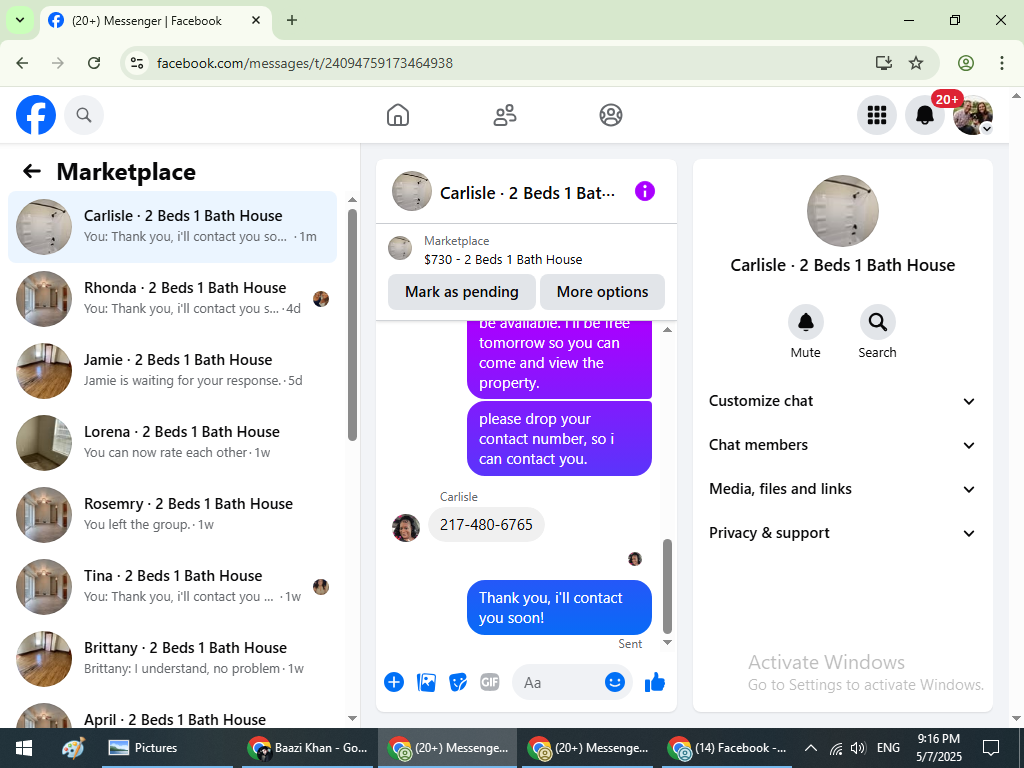Open the Brittany 2 Beds 1 Bath conversation
The image size is (1024, 768).
click(172, 658)
